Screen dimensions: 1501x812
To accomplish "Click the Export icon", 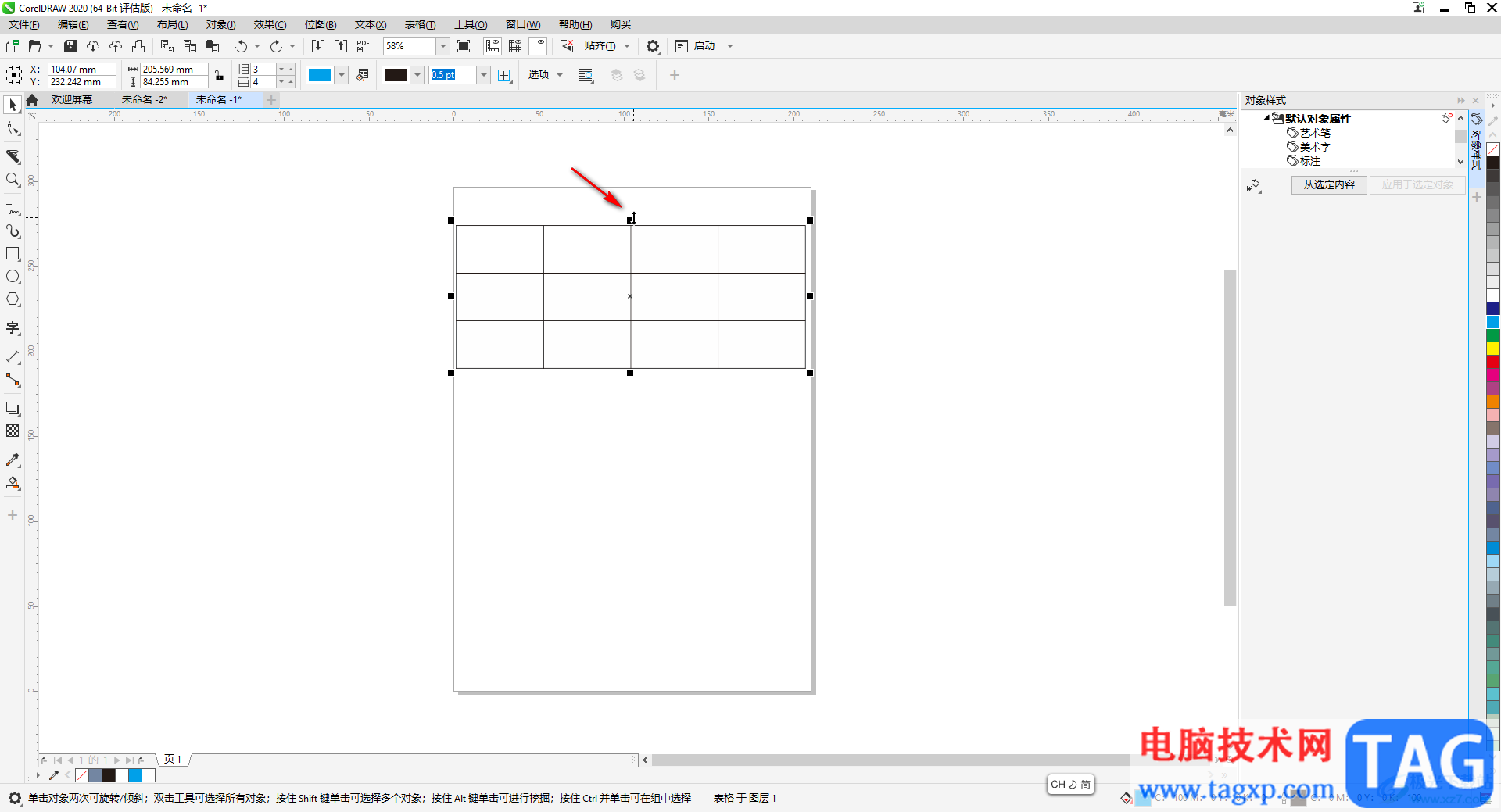I will pos(341,46).
